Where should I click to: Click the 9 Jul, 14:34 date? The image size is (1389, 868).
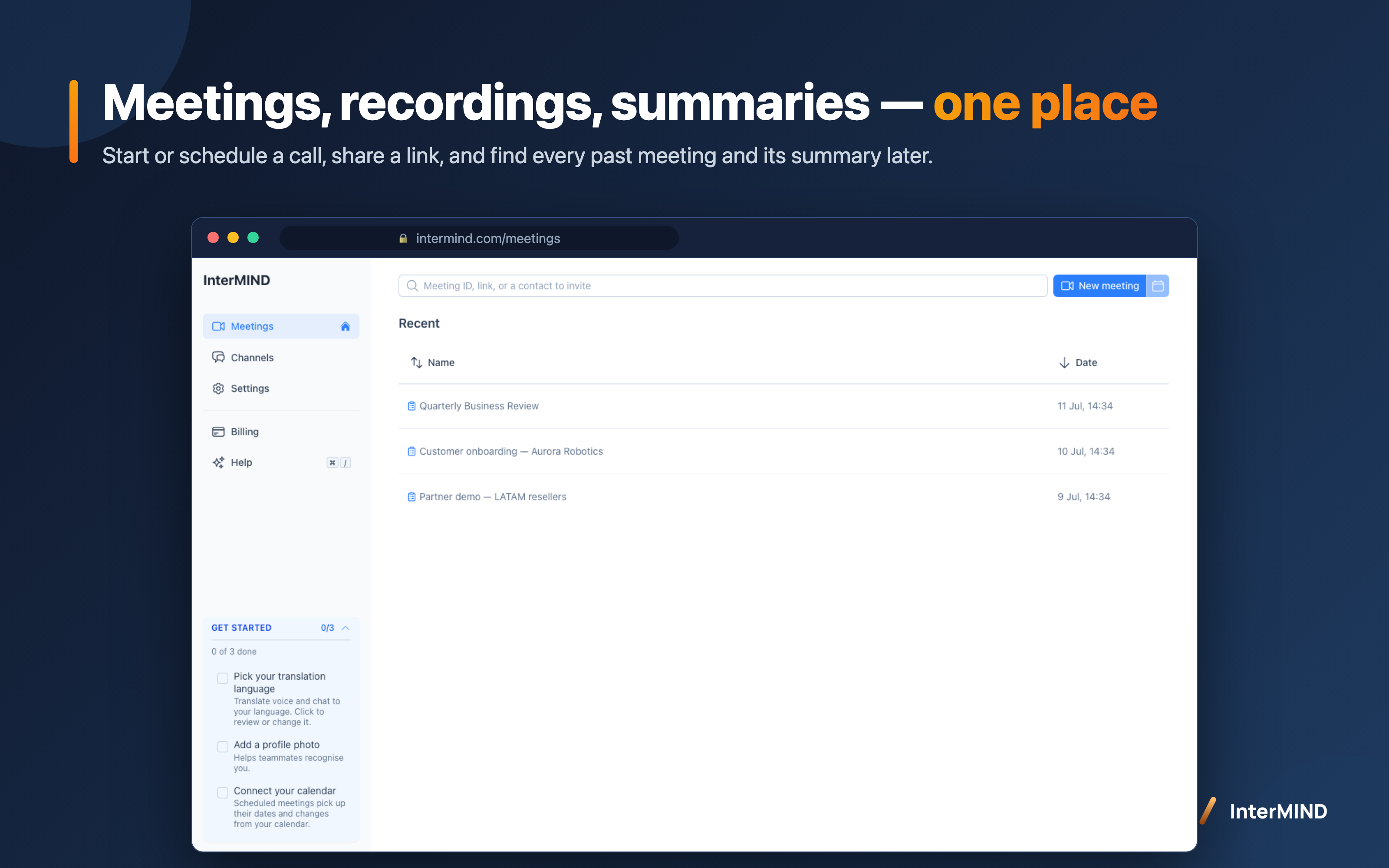1084,496
